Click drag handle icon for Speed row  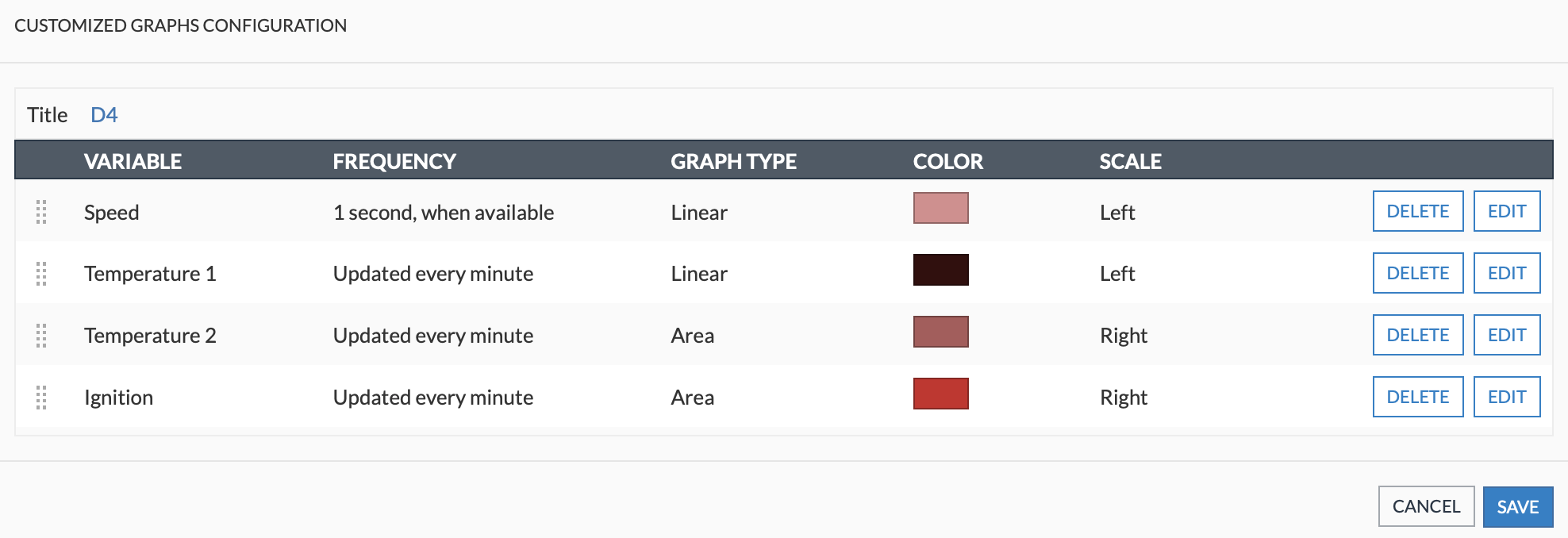pyautogui.click(x=41, y=212)
